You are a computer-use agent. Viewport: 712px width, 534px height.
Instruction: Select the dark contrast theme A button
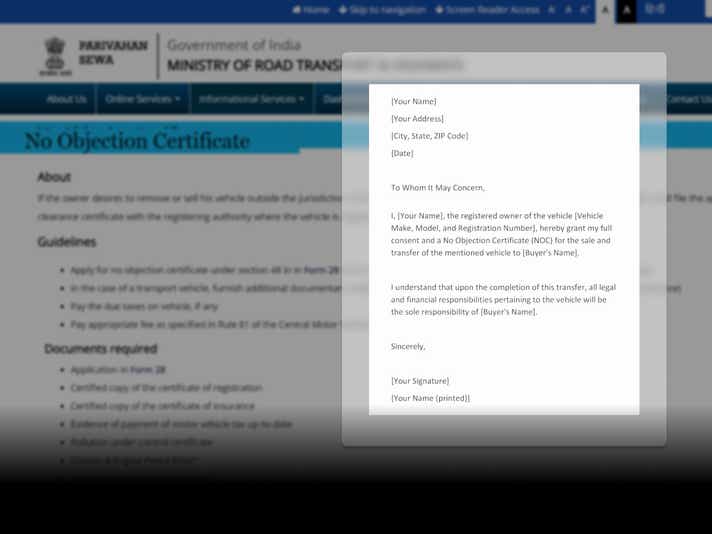pyautogui.click(x=627, y=10)
